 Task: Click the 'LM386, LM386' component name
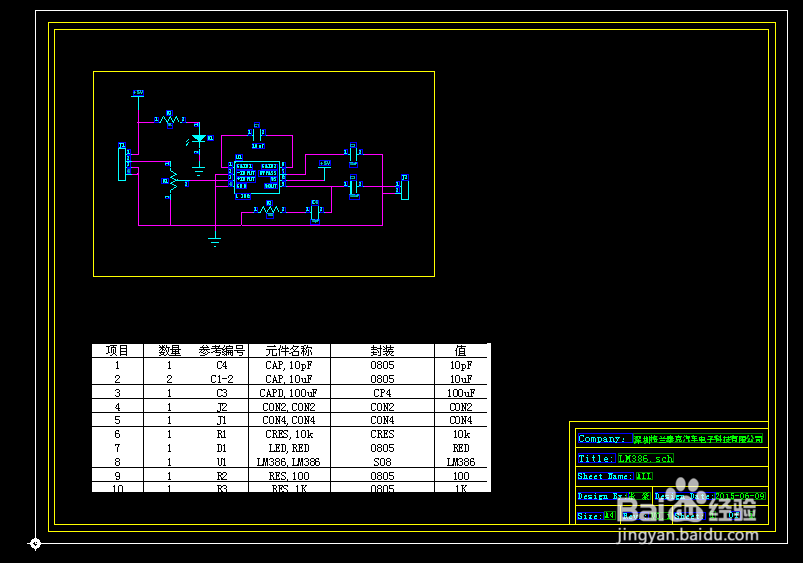[288, 462]
